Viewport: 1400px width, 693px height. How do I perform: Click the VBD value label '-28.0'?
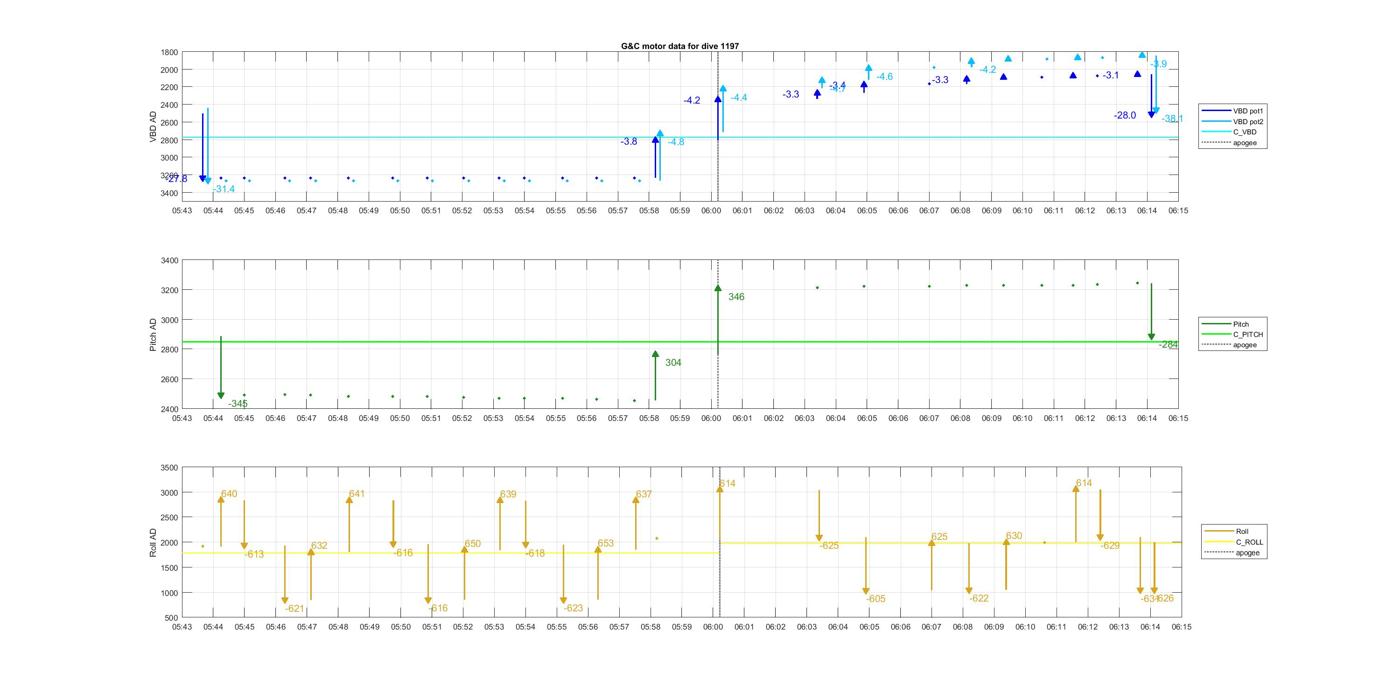[x=1125, y=116]
